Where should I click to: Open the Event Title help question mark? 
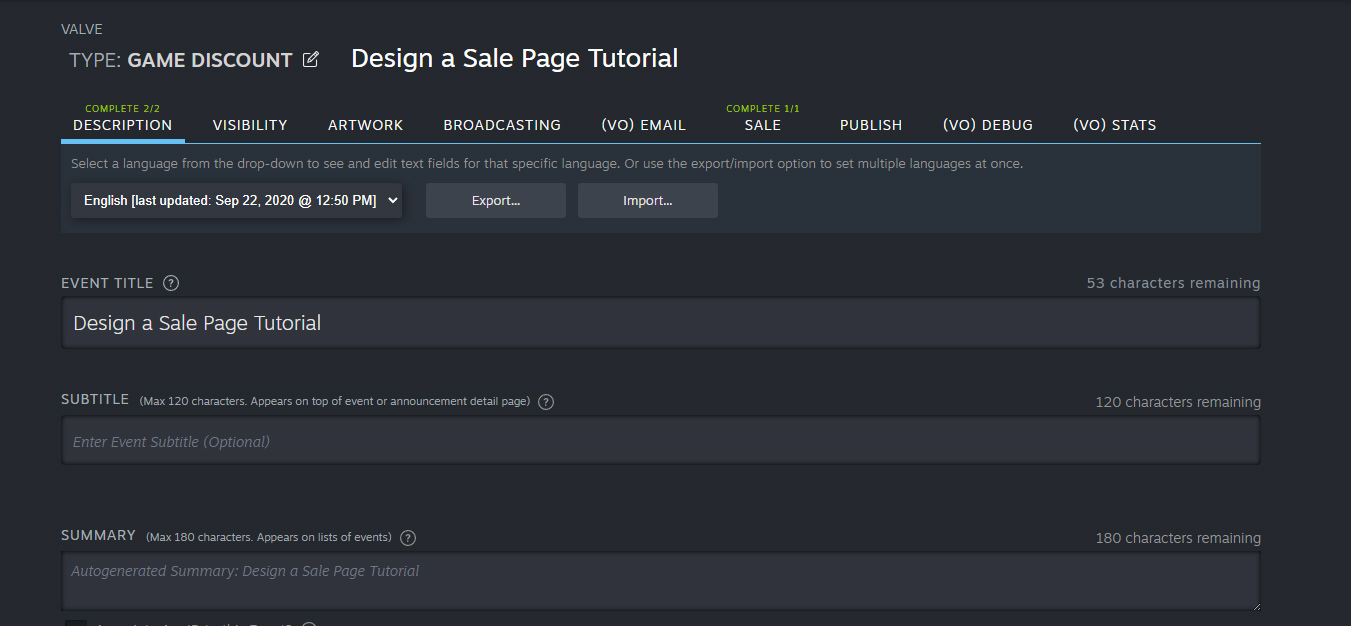(x=170, y=283)
